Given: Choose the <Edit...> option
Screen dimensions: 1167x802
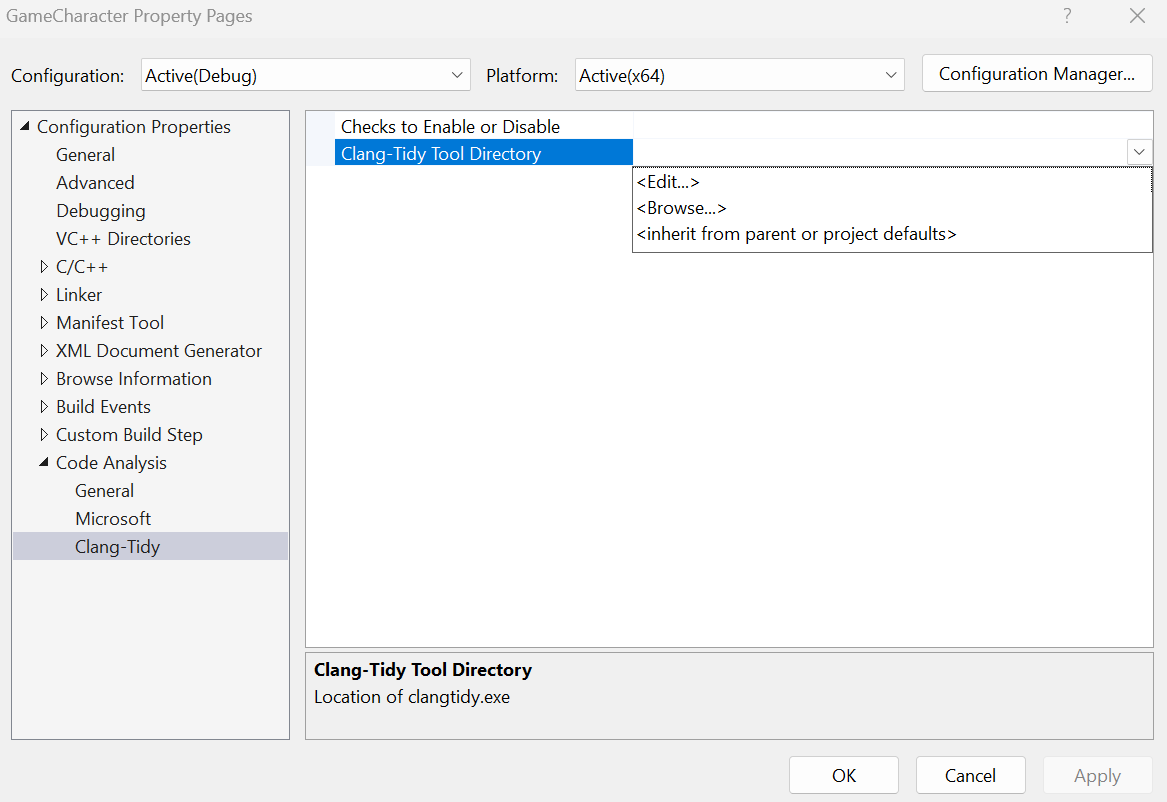Looking at the screenshot, I should 668,182.
